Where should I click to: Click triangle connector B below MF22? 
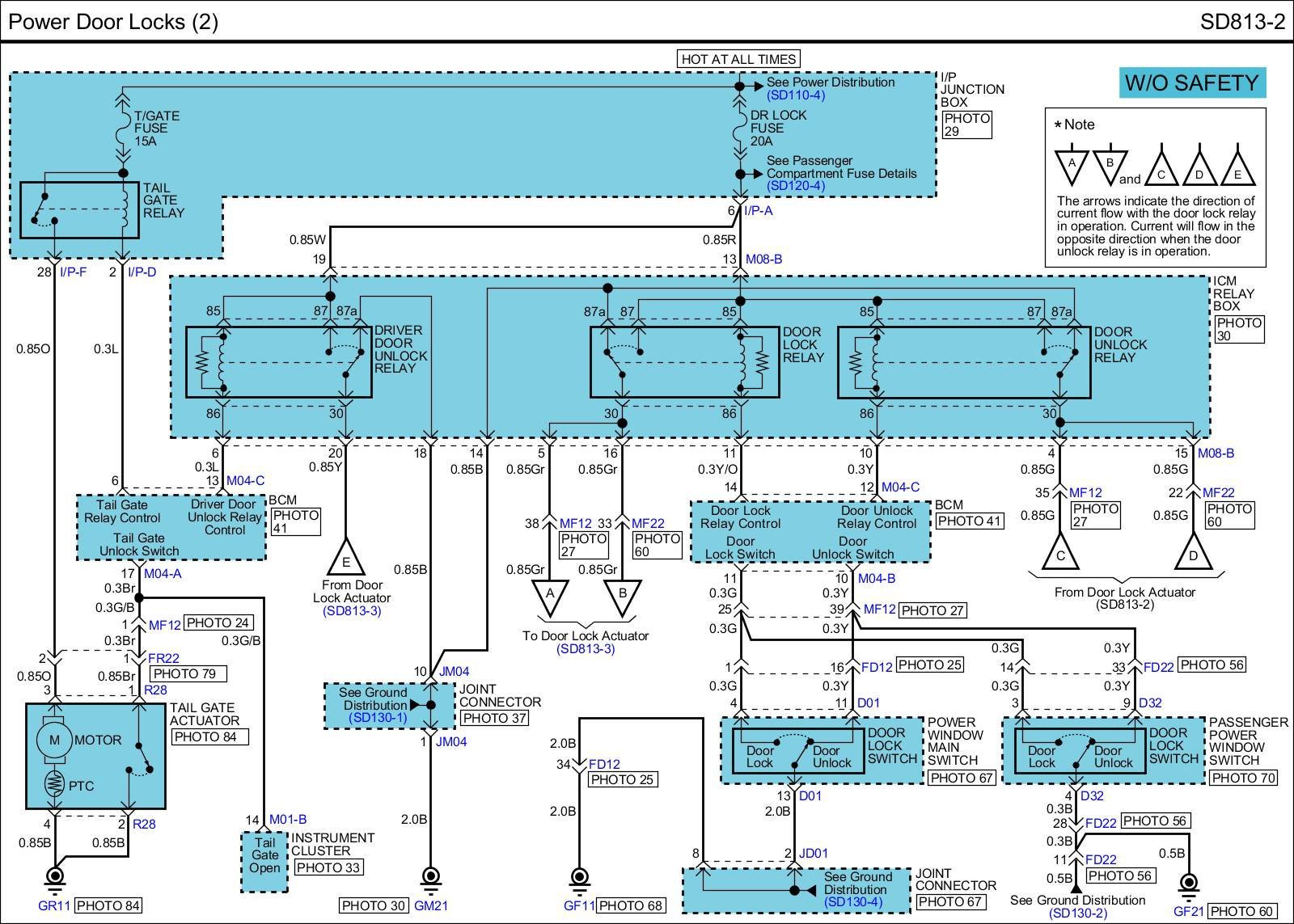[623, 597]
